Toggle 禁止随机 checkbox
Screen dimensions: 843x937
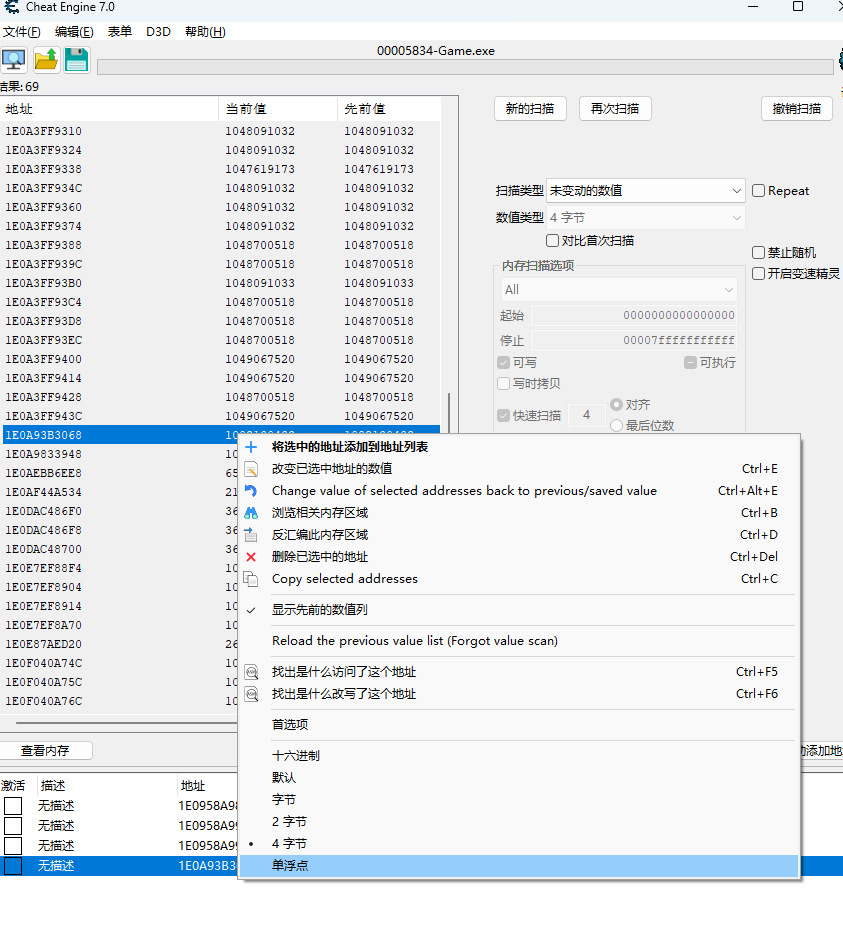(x=759, y=252)
